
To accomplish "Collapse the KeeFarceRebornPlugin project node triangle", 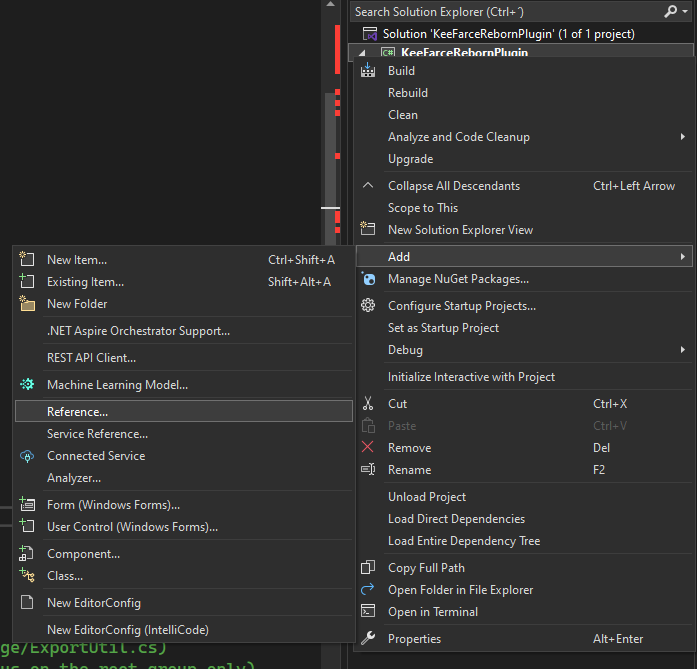I will point(362,53).
